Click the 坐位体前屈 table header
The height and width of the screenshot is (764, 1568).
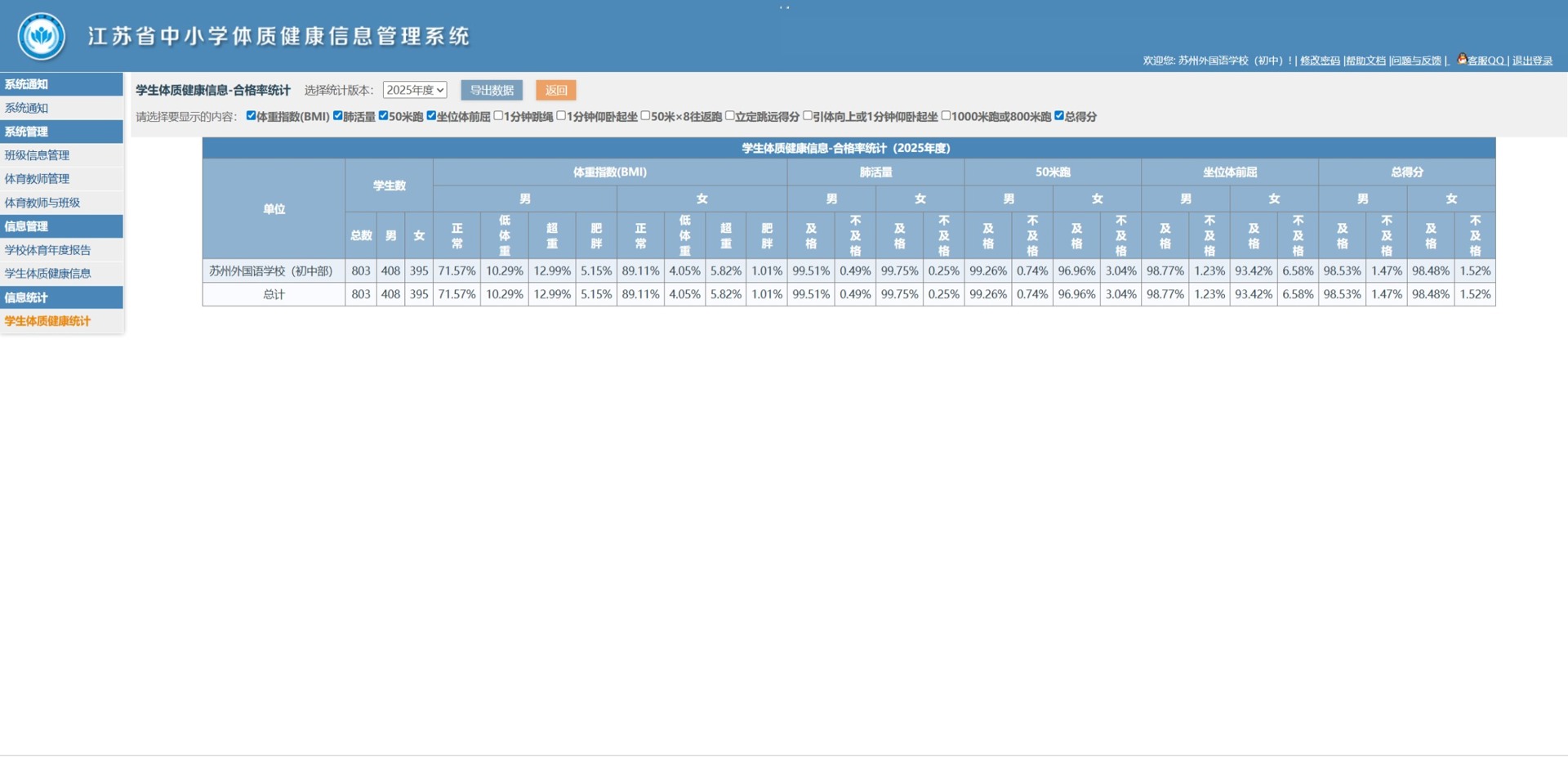[x=1230, y=172]
